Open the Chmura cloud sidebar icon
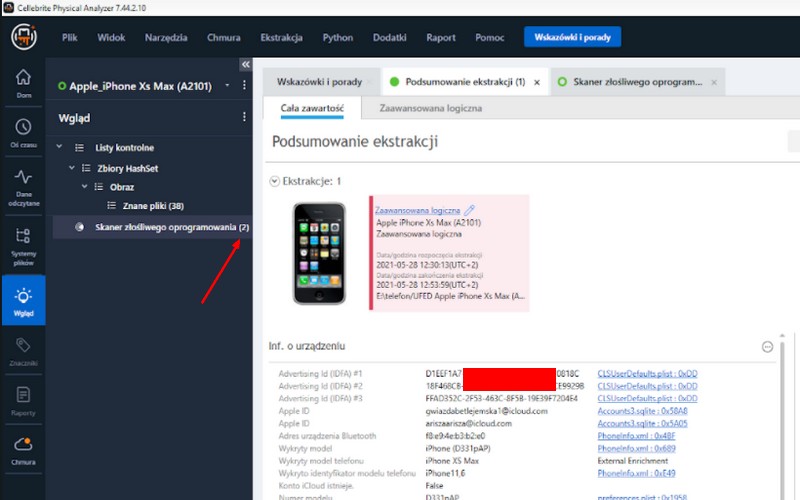This screenshot has height=500, width=800. 23,451
